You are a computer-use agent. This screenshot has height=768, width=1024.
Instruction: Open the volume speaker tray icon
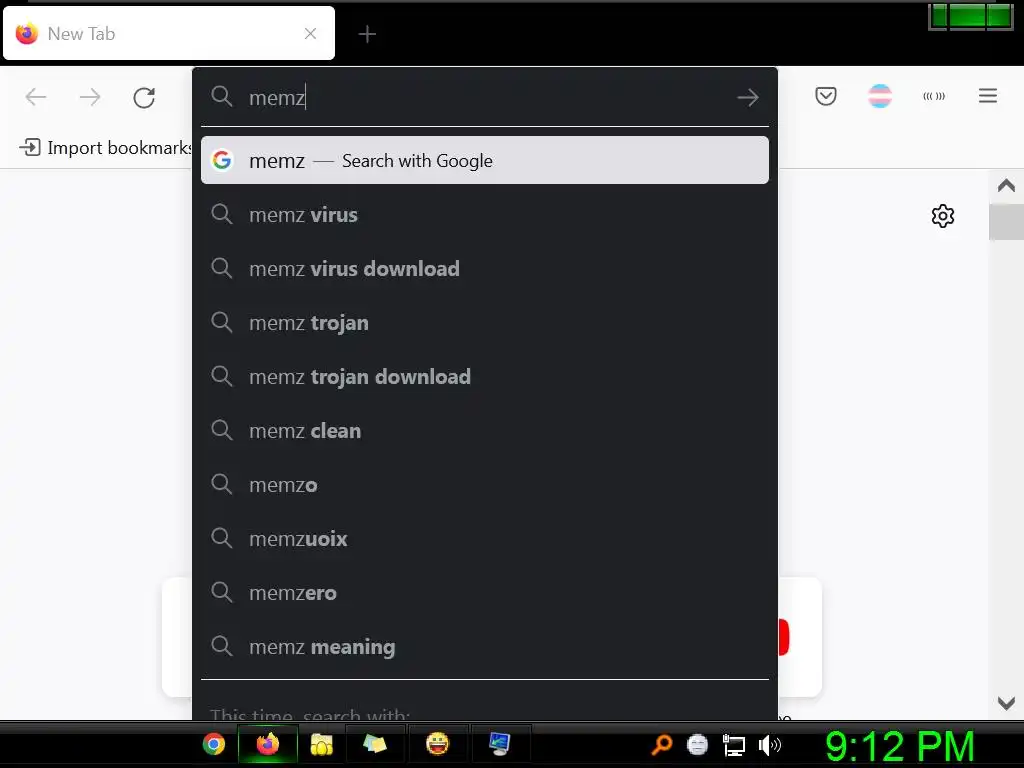(769, 744)
